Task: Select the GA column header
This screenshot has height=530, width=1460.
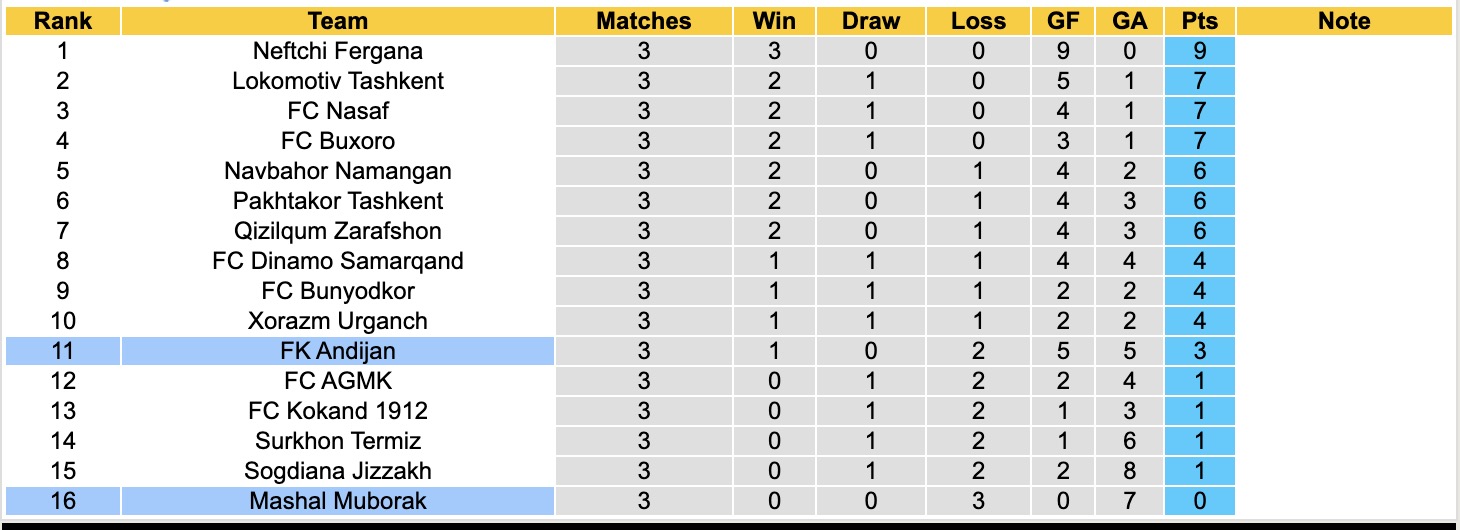Action: click(x=1129, y=21)
